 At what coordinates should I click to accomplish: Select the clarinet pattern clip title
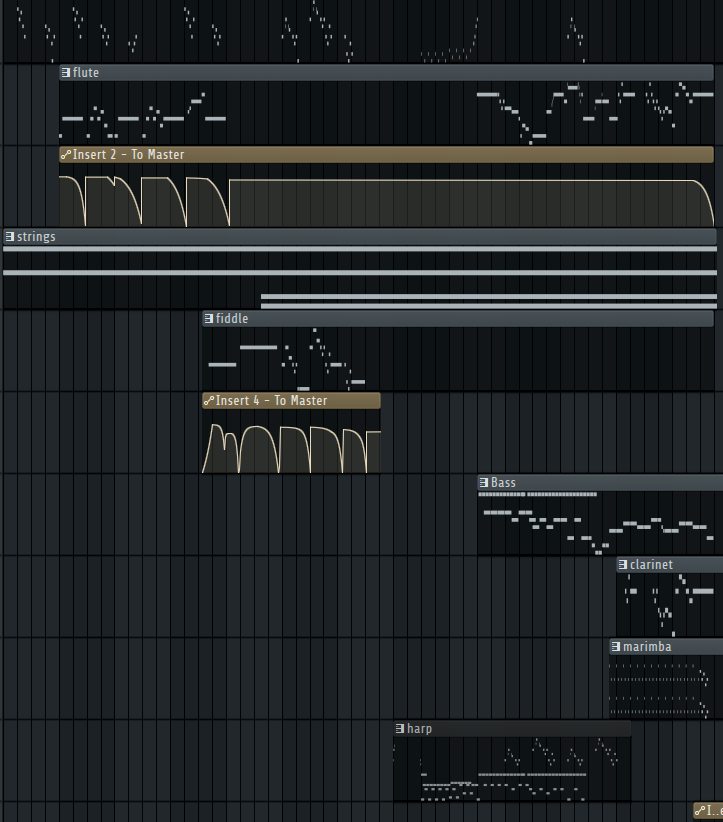651,565
